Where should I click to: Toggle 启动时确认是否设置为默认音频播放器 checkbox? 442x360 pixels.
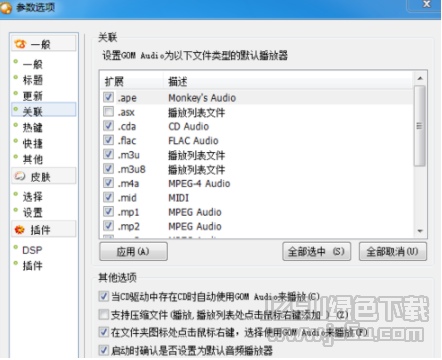[x=104, y=350]
